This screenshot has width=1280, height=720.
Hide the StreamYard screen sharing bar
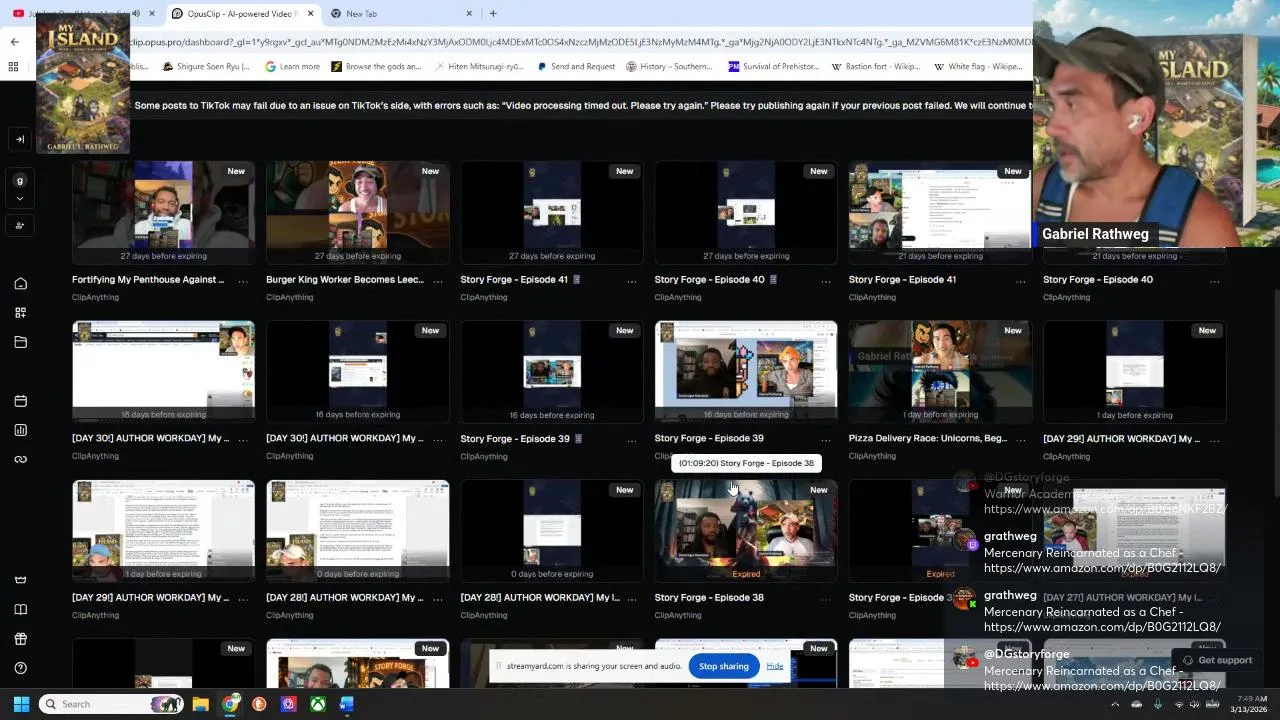[775, 666]
